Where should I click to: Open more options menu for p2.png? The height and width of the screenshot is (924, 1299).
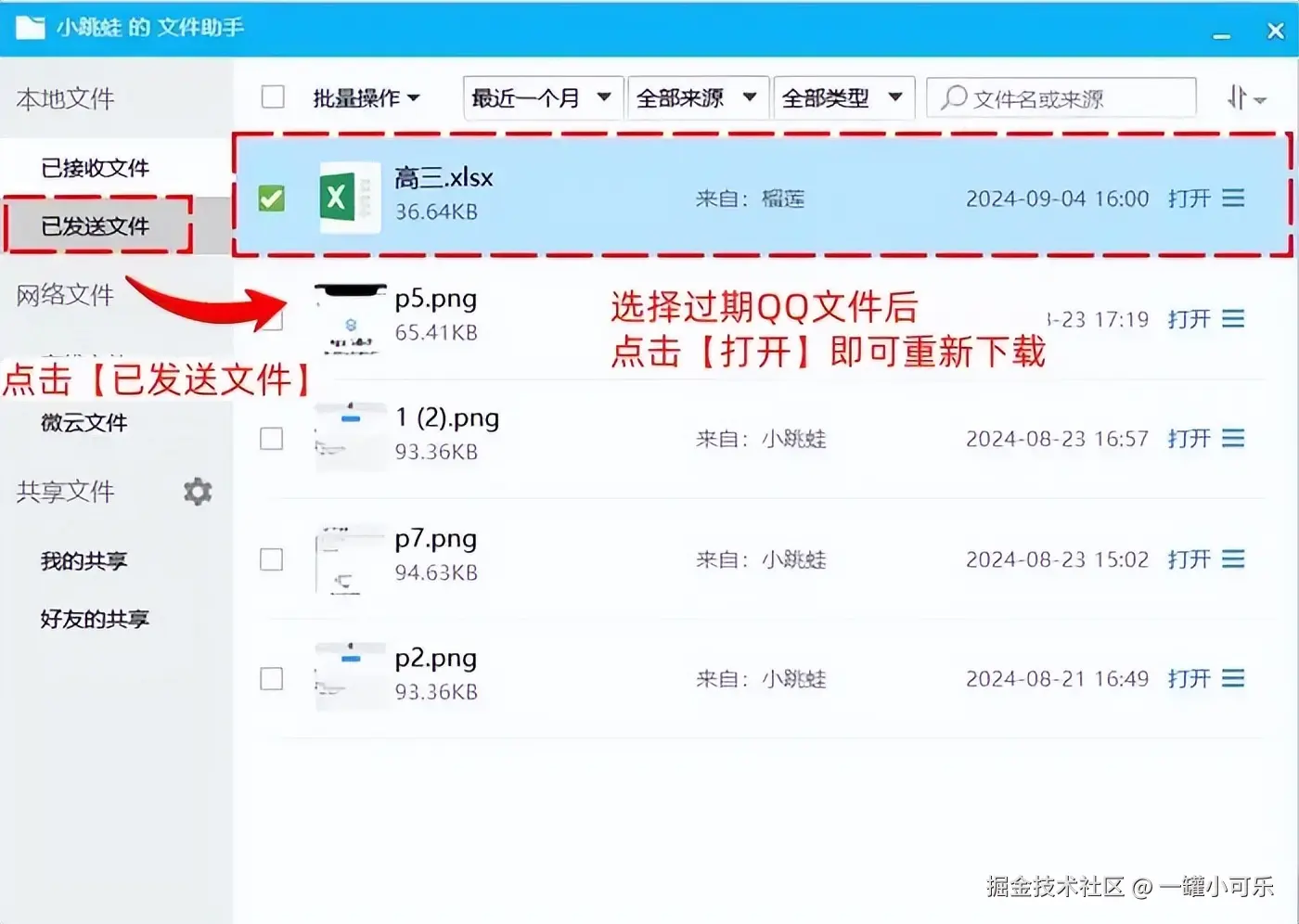click(x=1233, y=679)
